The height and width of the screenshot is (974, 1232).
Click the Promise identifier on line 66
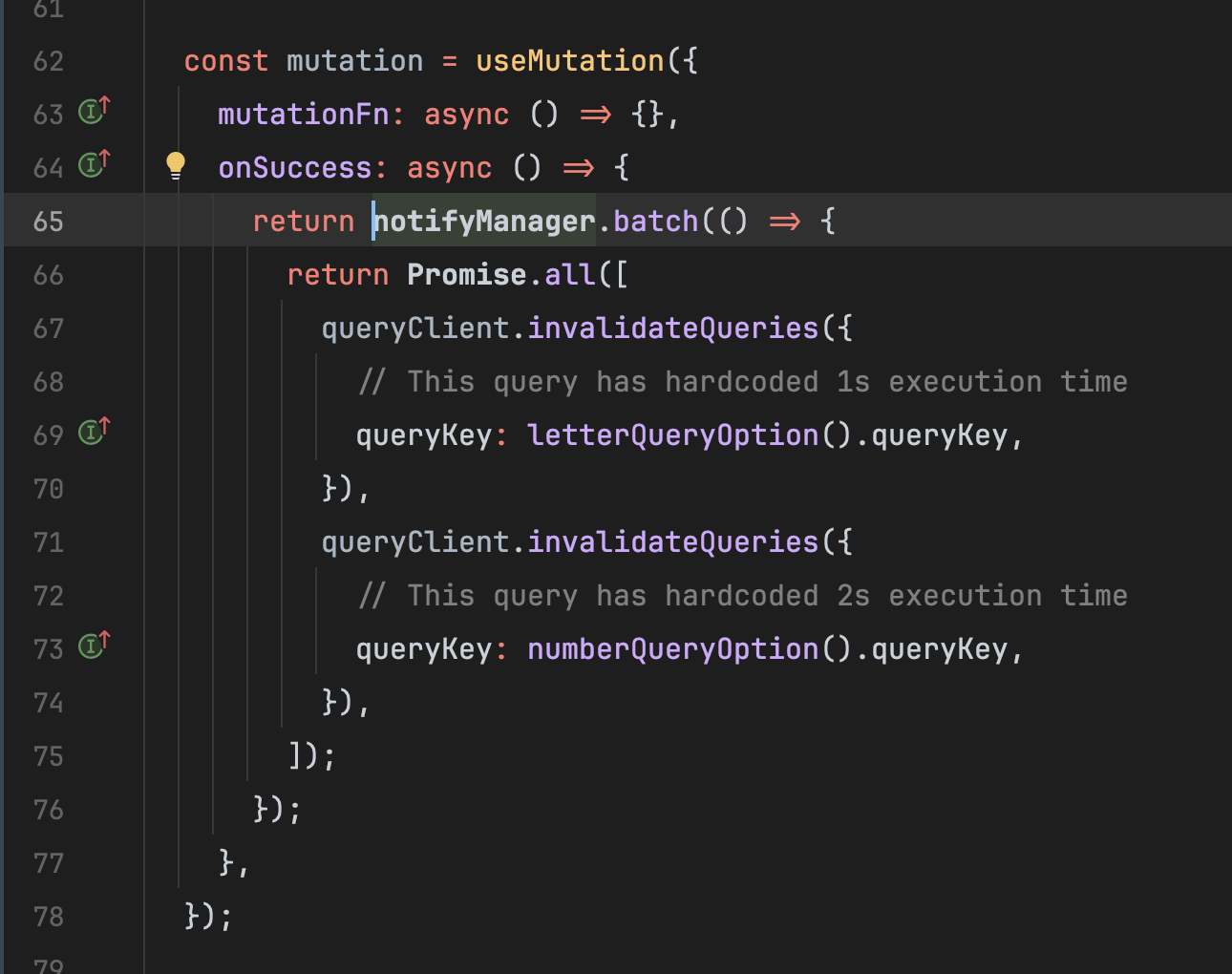click(467, 275)
